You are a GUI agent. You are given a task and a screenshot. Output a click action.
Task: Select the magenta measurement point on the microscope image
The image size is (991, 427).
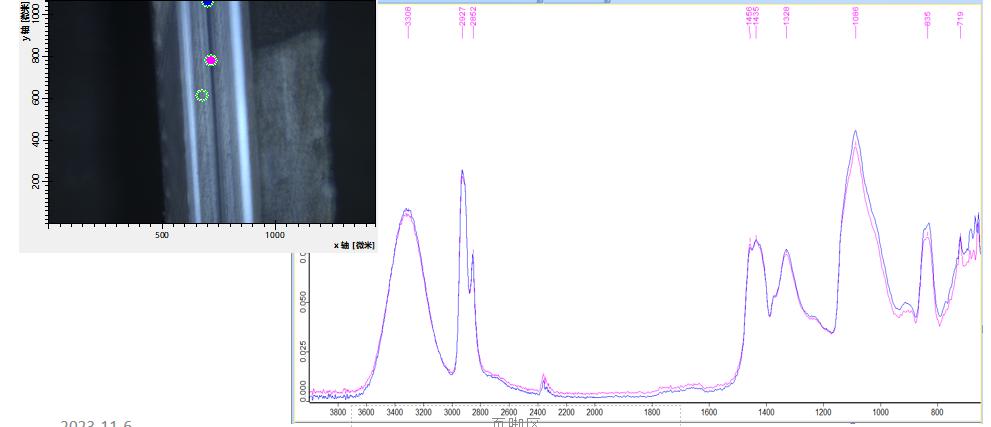(211, 61)
